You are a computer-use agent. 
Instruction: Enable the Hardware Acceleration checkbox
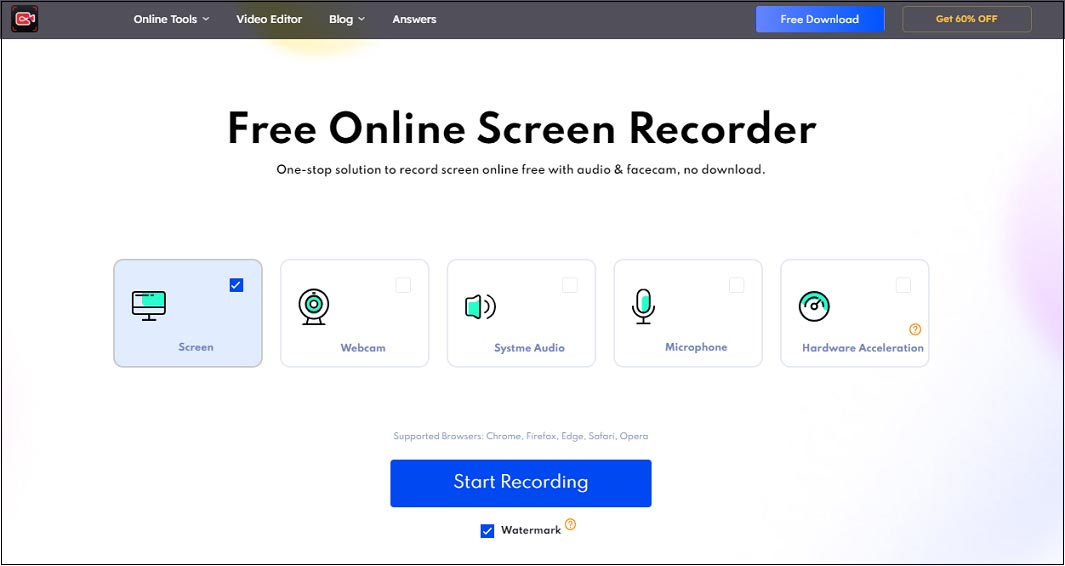coord(903,285)
